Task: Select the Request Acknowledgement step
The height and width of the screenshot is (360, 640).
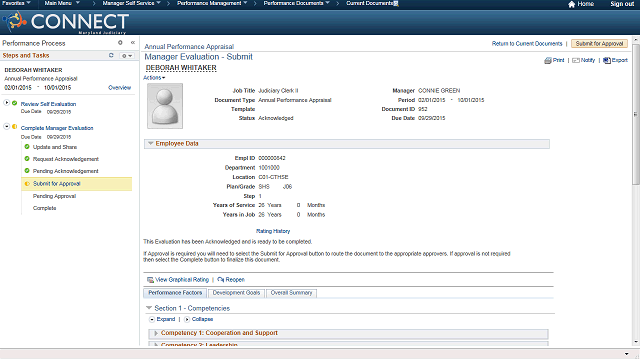Action: coord(66,159)
